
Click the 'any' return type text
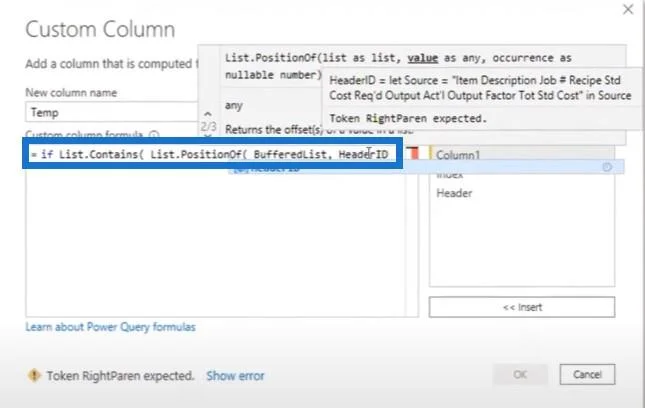click(x=234, y=106)
